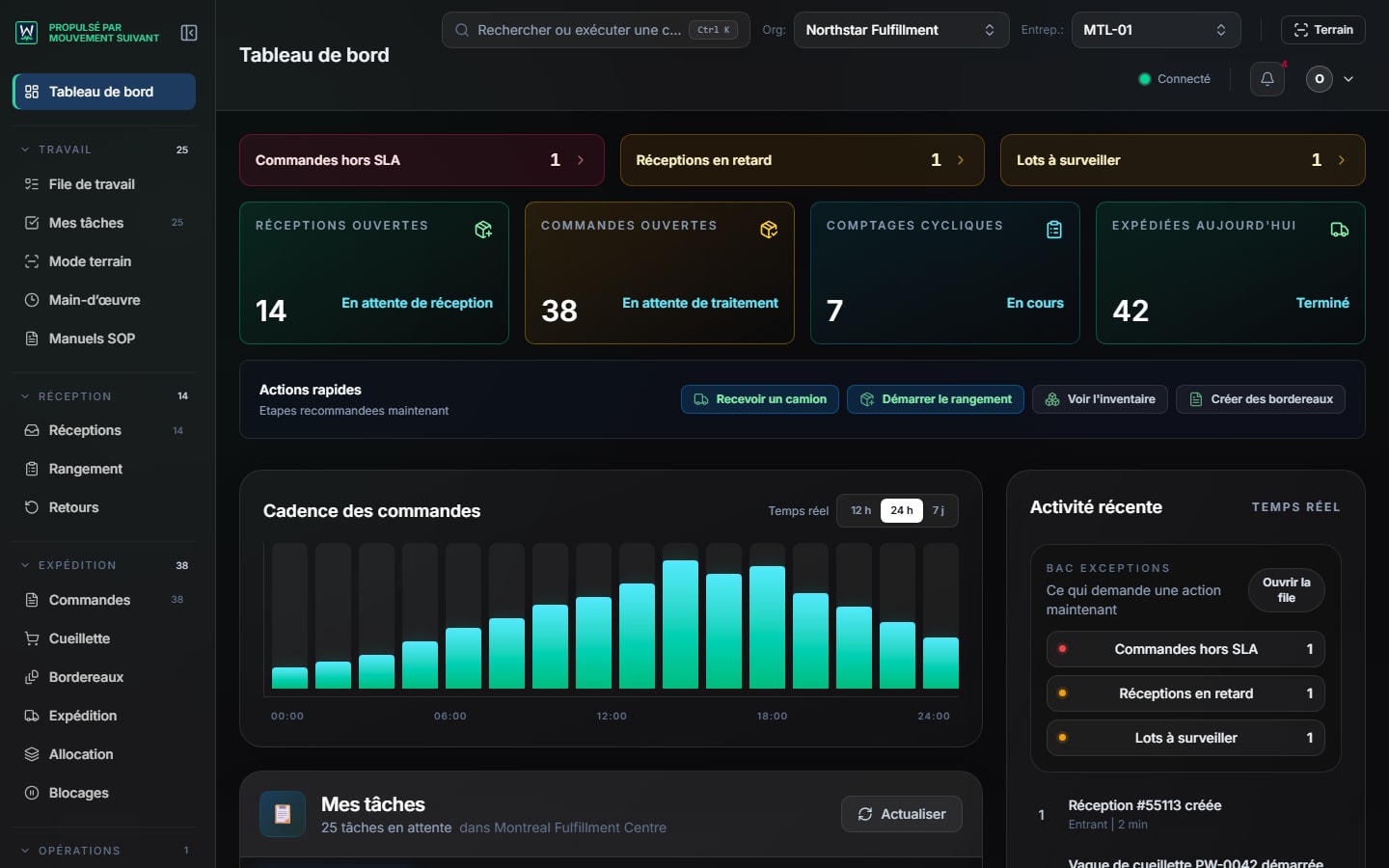Click the Retours return arrow icon
Image resolution: width=1389 pixels, height=868 pixels.
coord(32,507)
